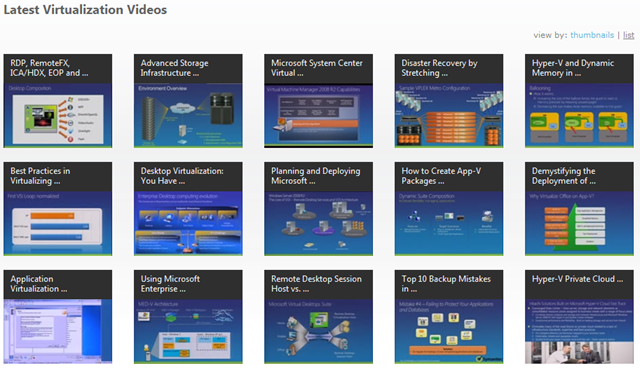Image resolution: width=640 pixels, height=368 pixels.
Task: Open the Disaster Recovery by Stretching video thumbnail
Action: pos(449,101)
